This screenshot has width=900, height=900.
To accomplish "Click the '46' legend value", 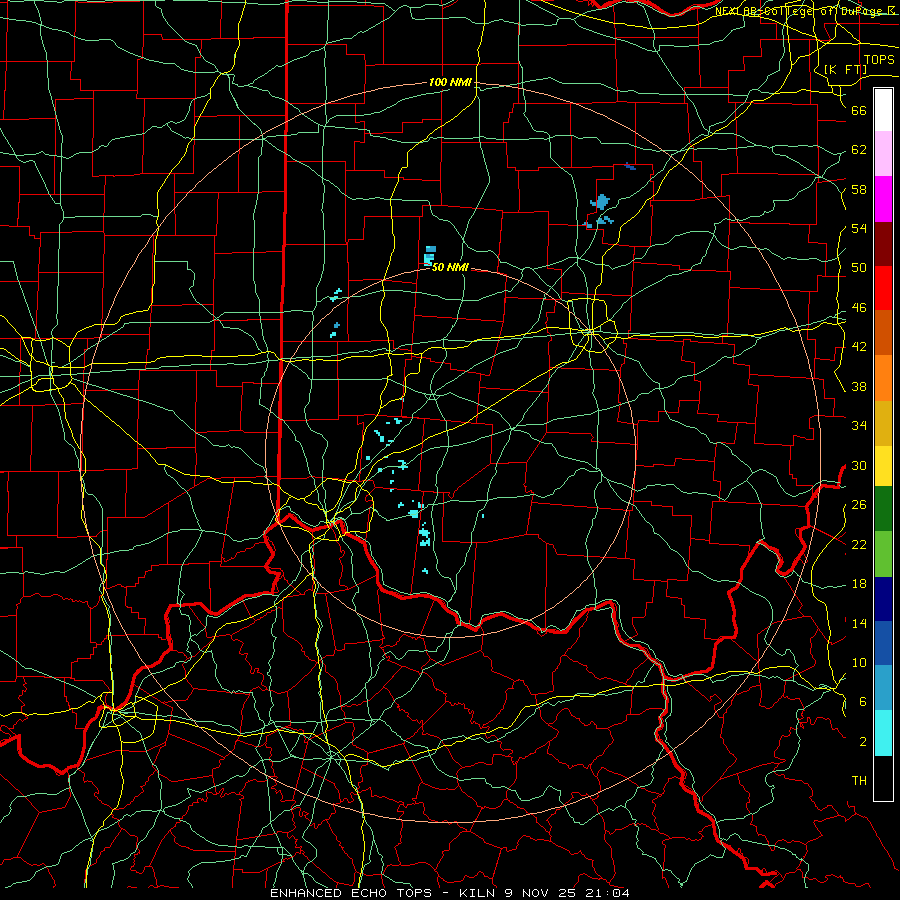I will coord(859,308).
